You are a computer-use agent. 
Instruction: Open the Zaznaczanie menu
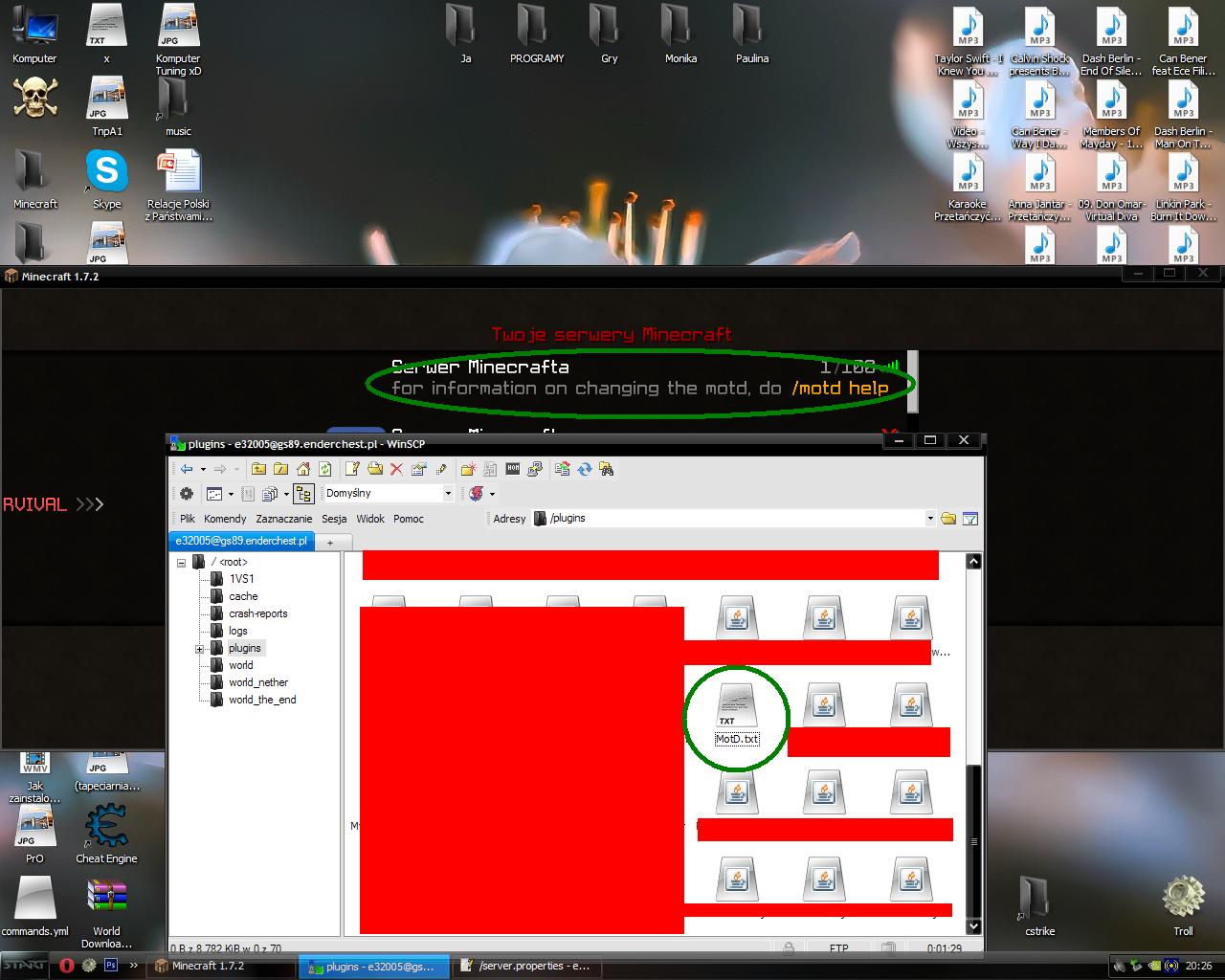click(x=284, y=519)
